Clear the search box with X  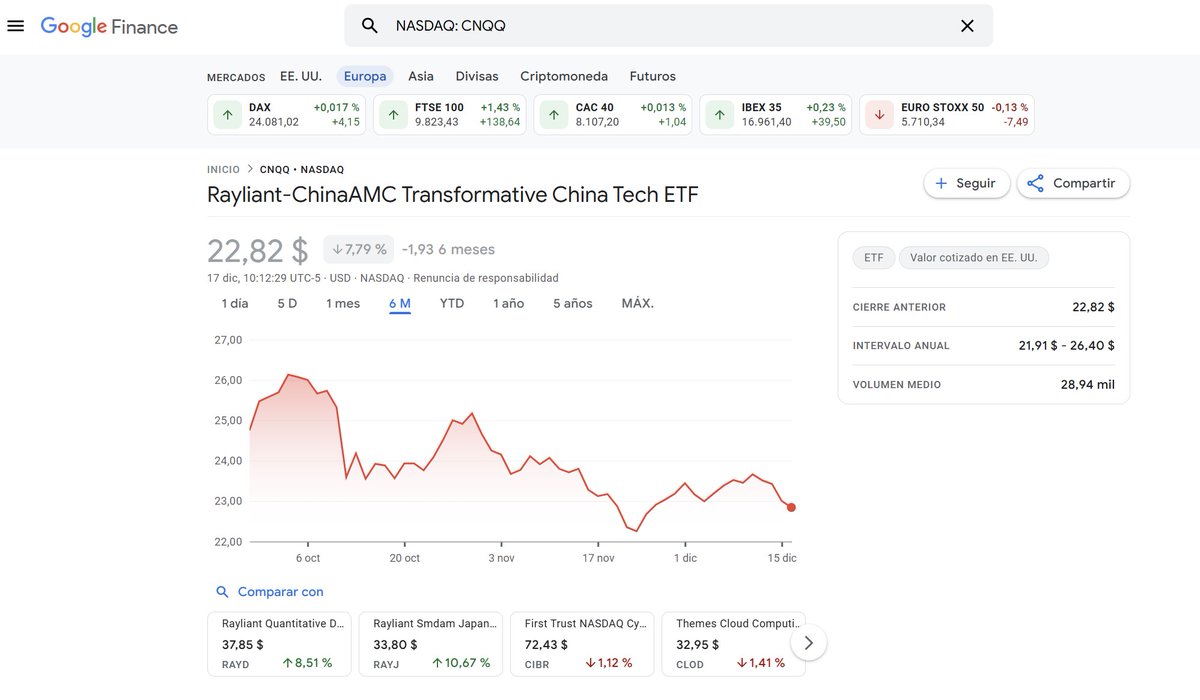[x=967, y=26]
